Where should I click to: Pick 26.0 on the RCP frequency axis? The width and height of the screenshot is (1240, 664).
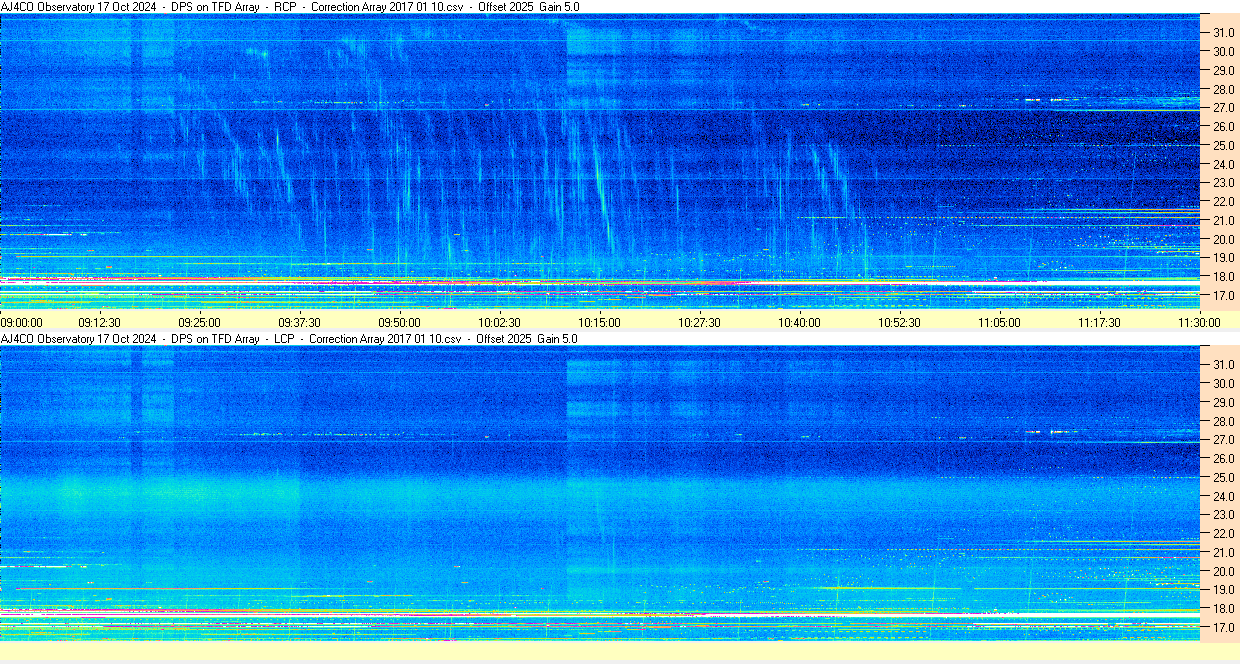[x=1224, y=126]
